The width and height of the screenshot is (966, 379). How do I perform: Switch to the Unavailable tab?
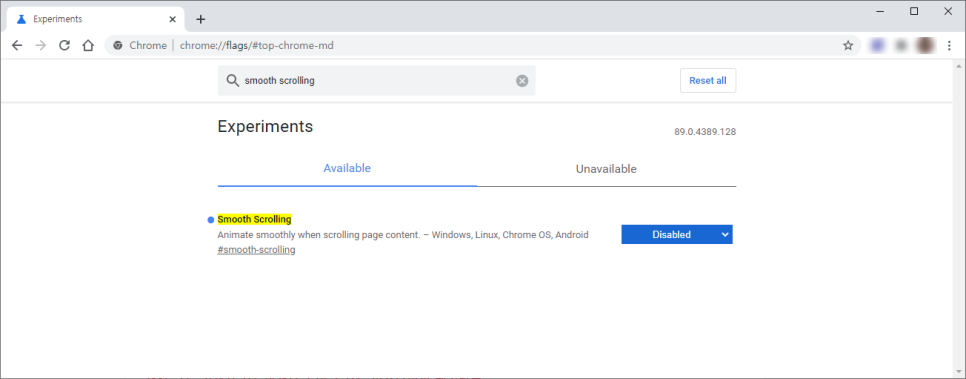[606, 169]
